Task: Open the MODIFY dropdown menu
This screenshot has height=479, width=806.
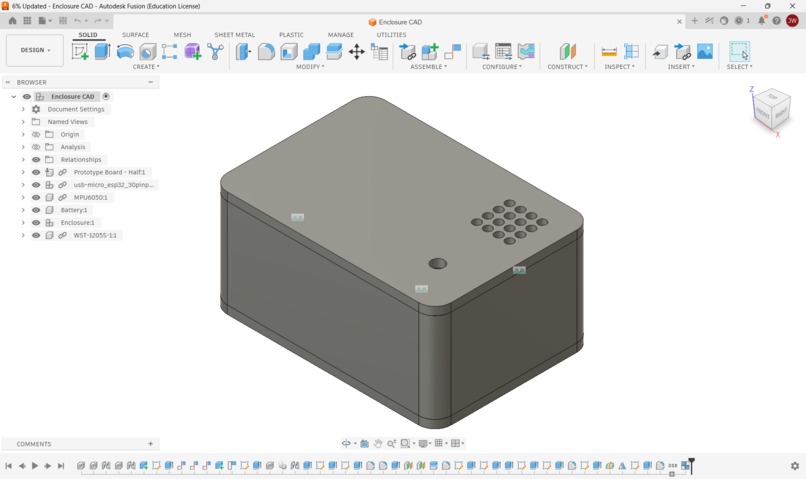Action: [310, 67]
